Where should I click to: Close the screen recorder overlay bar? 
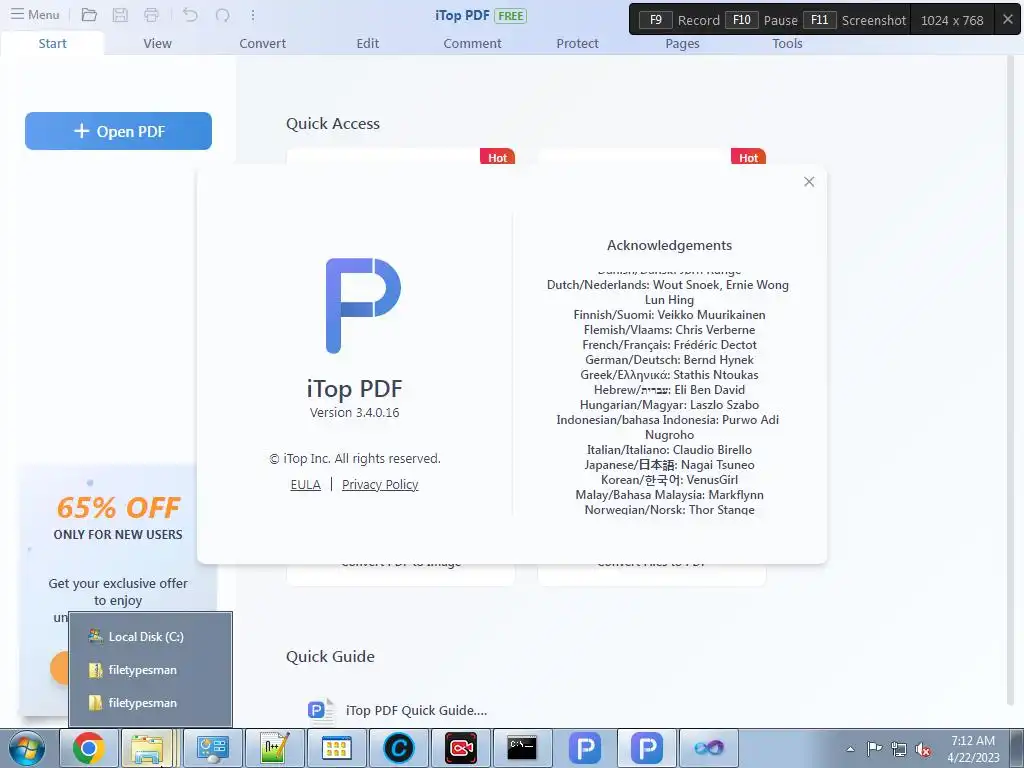[1008, 20]
